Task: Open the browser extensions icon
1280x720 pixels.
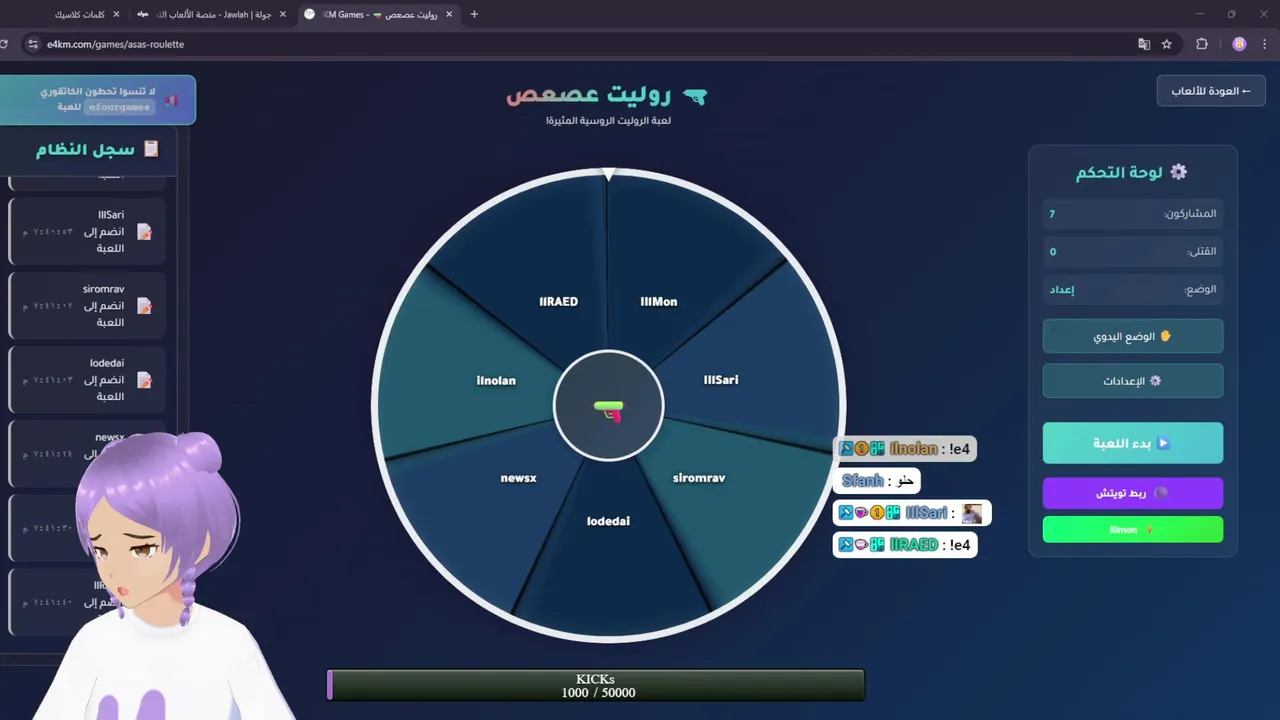Action: [x=1202, y=44]
